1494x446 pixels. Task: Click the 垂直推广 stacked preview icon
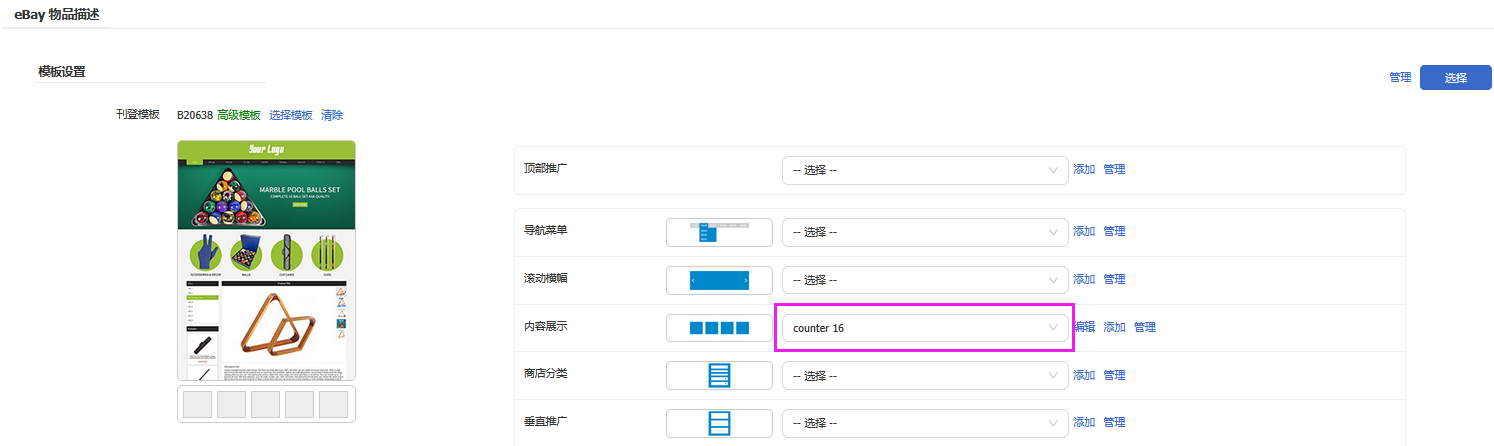pyautogui.click(x=719, y=423)
